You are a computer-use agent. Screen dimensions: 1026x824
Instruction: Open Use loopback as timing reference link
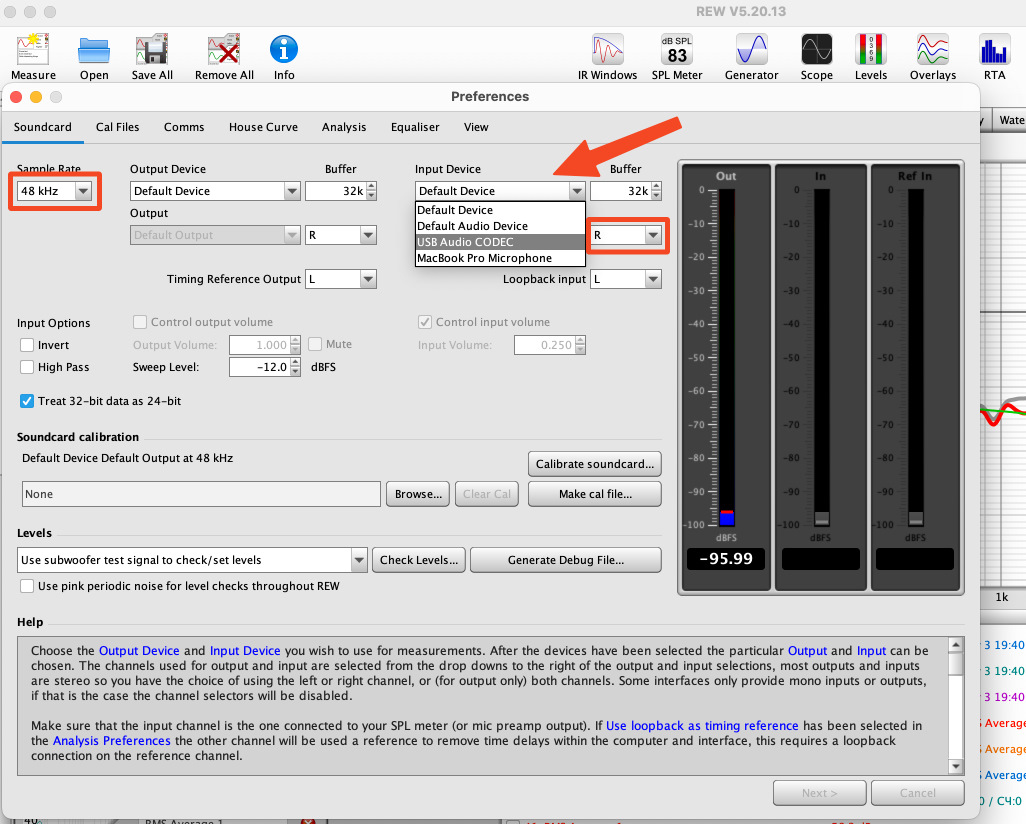point(702,726)
